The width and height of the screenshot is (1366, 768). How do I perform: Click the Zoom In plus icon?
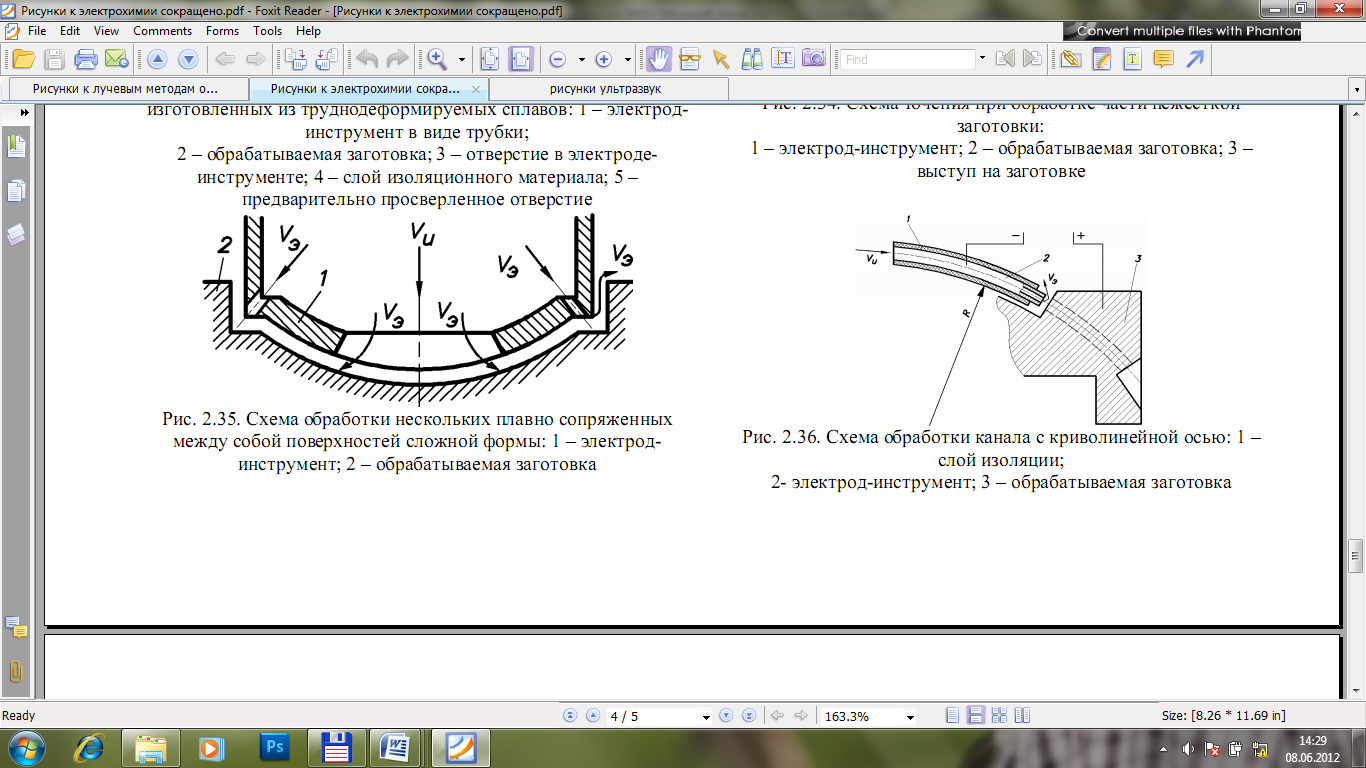tap(604, 59)
